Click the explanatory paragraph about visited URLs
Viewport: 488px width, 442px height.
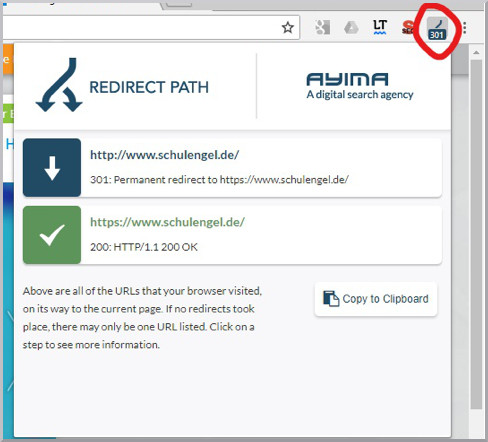click(142, 318)
